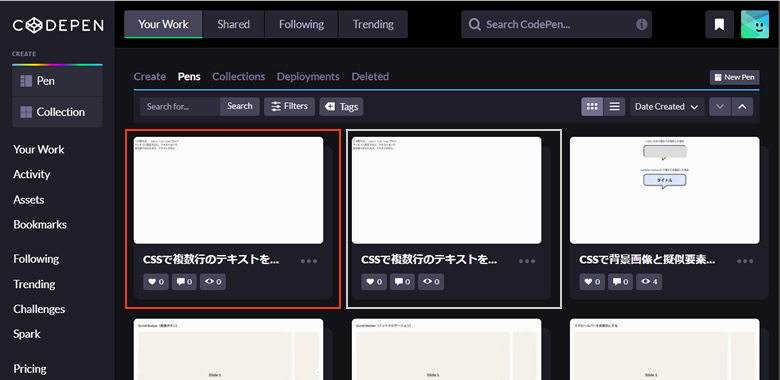This screenshot has width=780, height=380.
Task: Open the pen titled CSSで背景画像と擬似要素
Action: click(647, 260)
